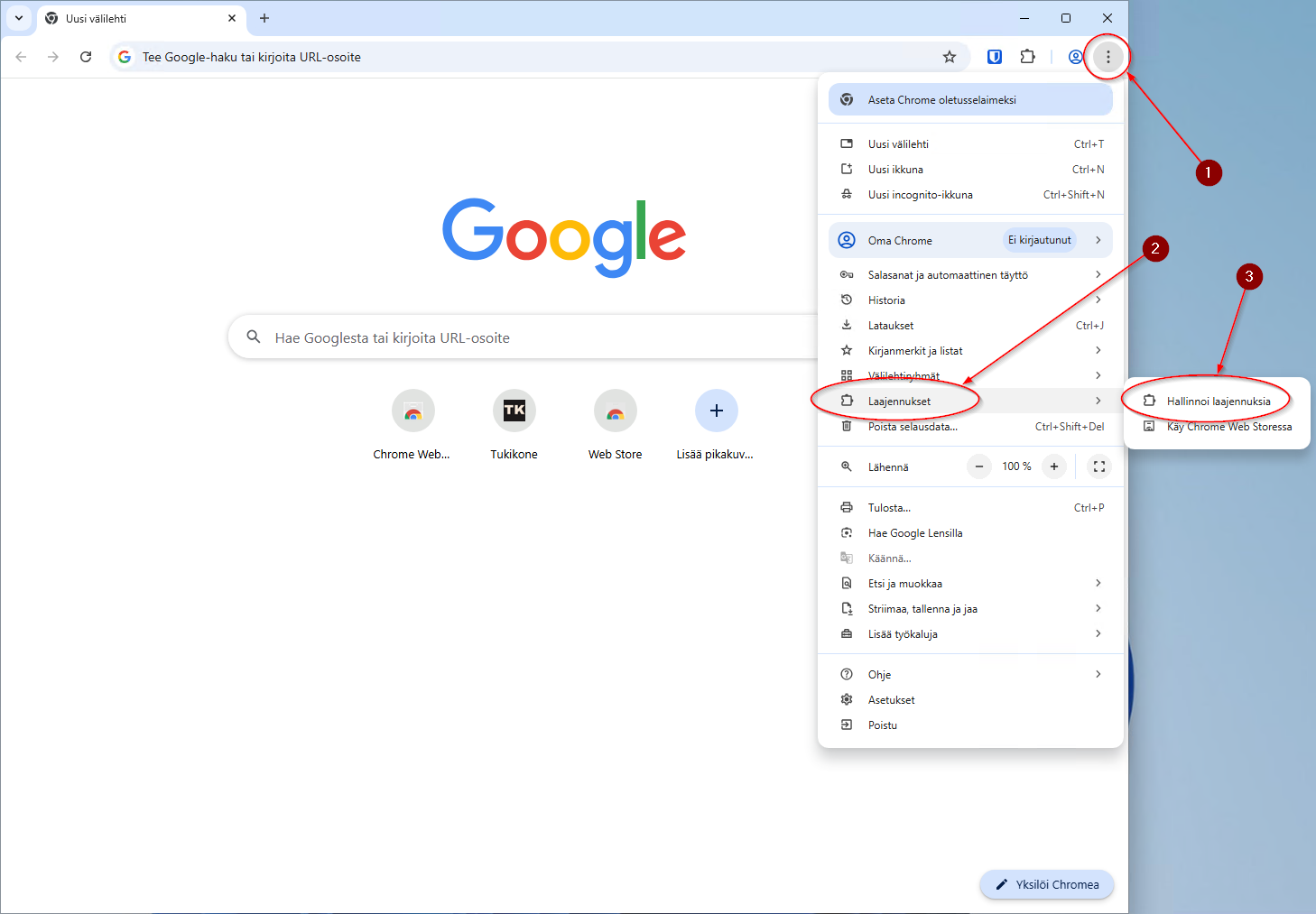Expand Etsi ja muokkaa submenu
Viewport: 1316px width, 914px height.
click(x=970, y=584)
